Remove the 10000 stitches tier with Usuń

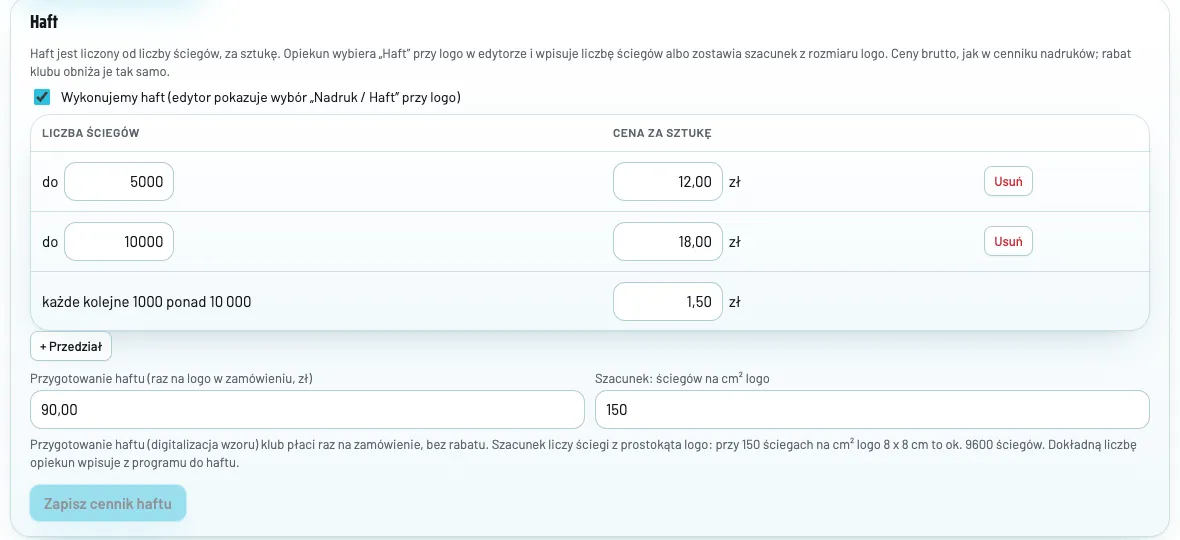[1008, 241]
